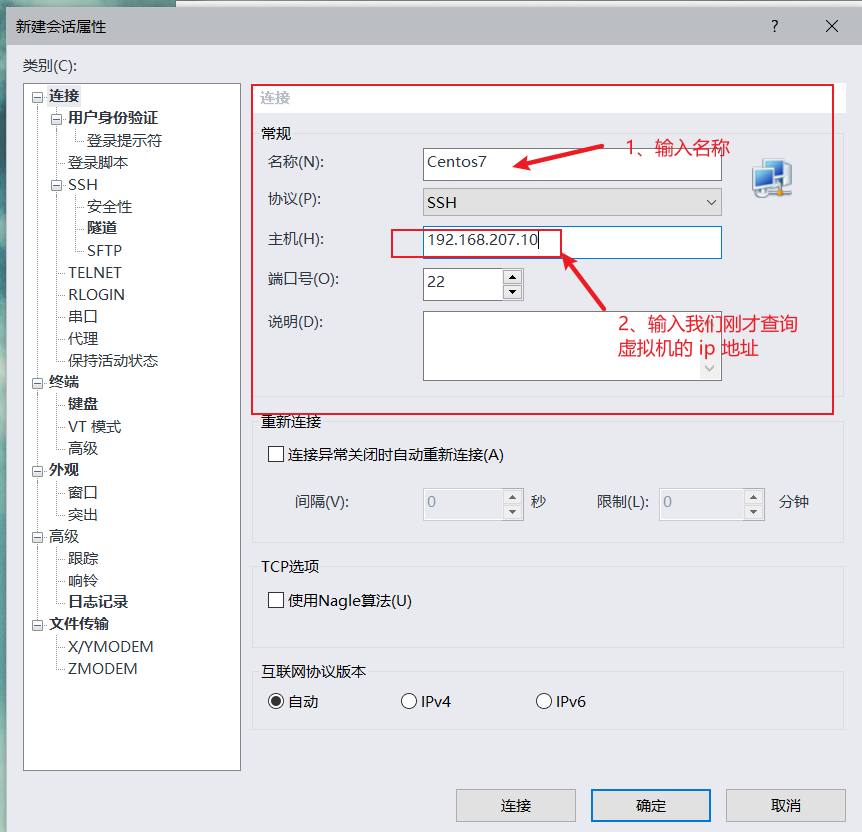Screen dimensions: 862x832
Task: Click the 确定 OK button
Action: click(x=650, y=805)
